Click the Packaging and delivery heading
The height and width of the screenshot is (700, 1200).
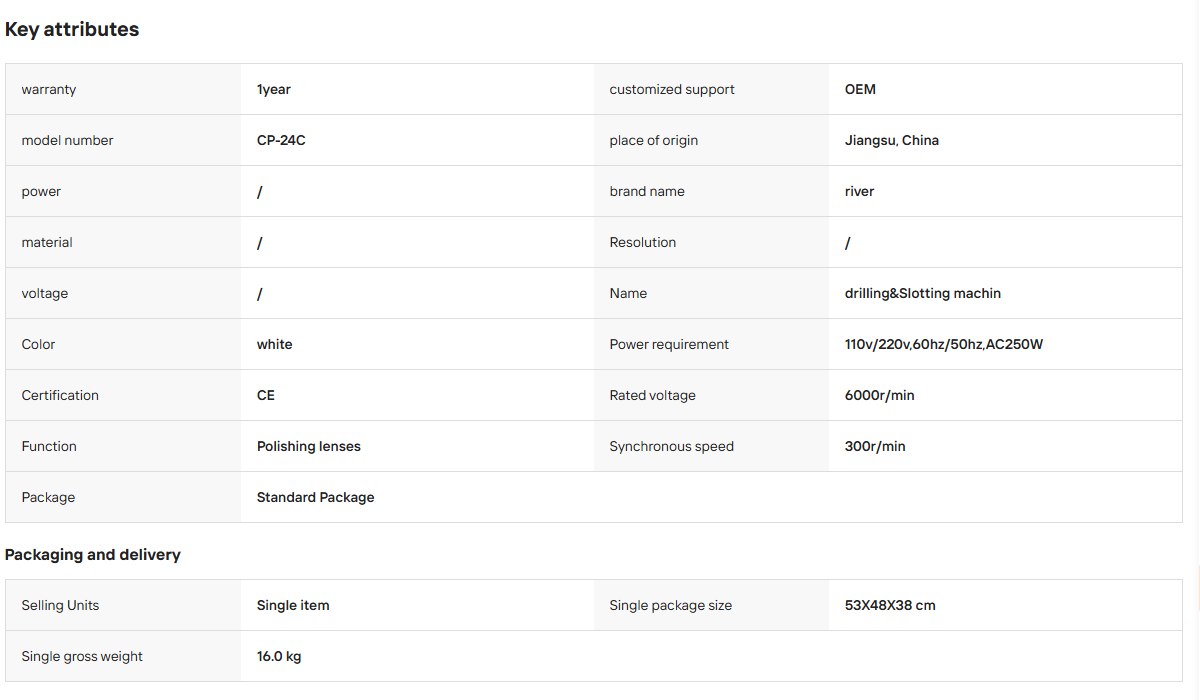tap(93, 555)
